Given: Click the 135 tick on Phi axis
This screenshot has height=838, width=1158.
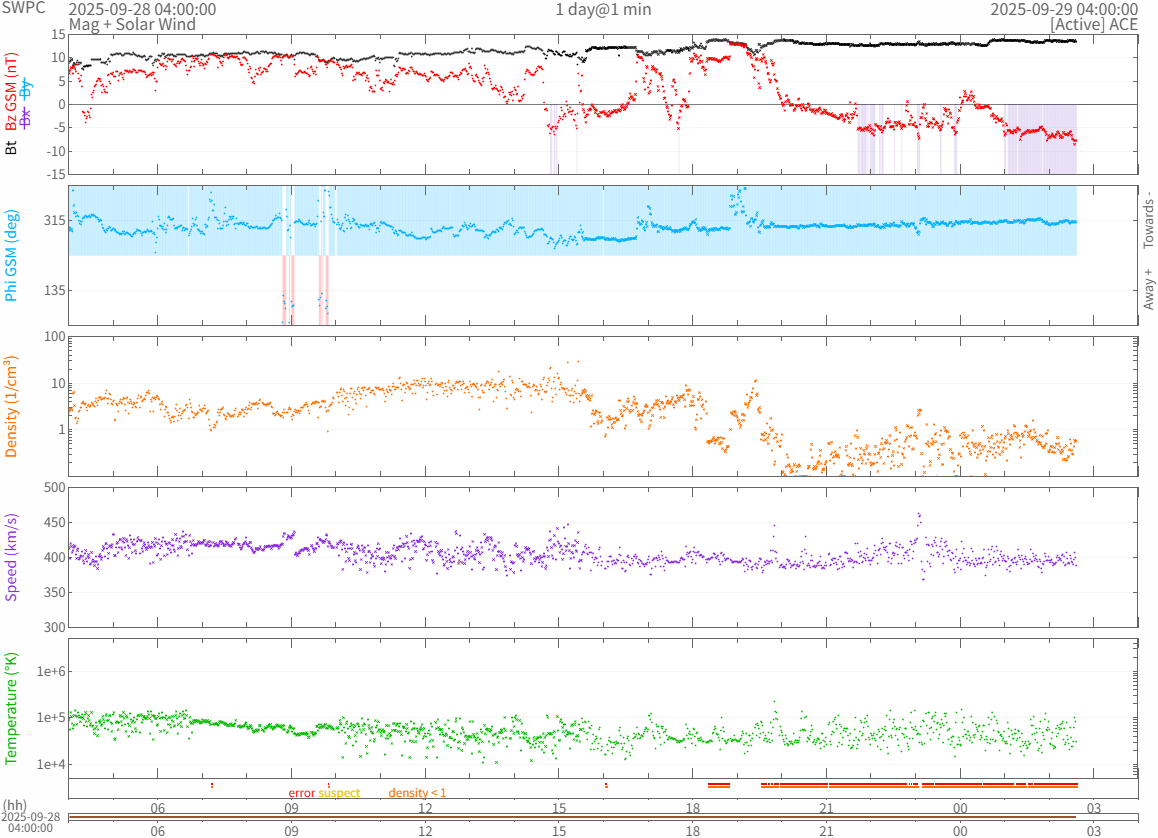Looking at the screenshot, I should click(55, 290).
